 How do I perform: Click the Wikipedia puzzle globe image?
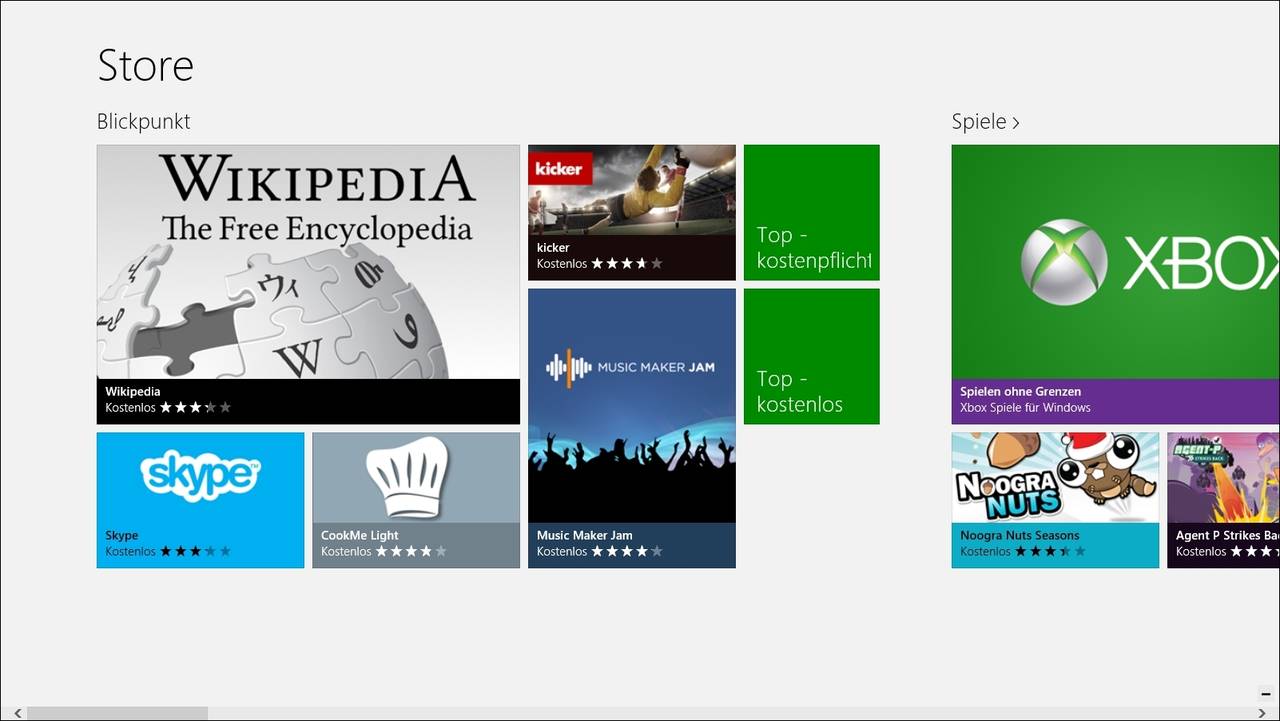[272, 310]
